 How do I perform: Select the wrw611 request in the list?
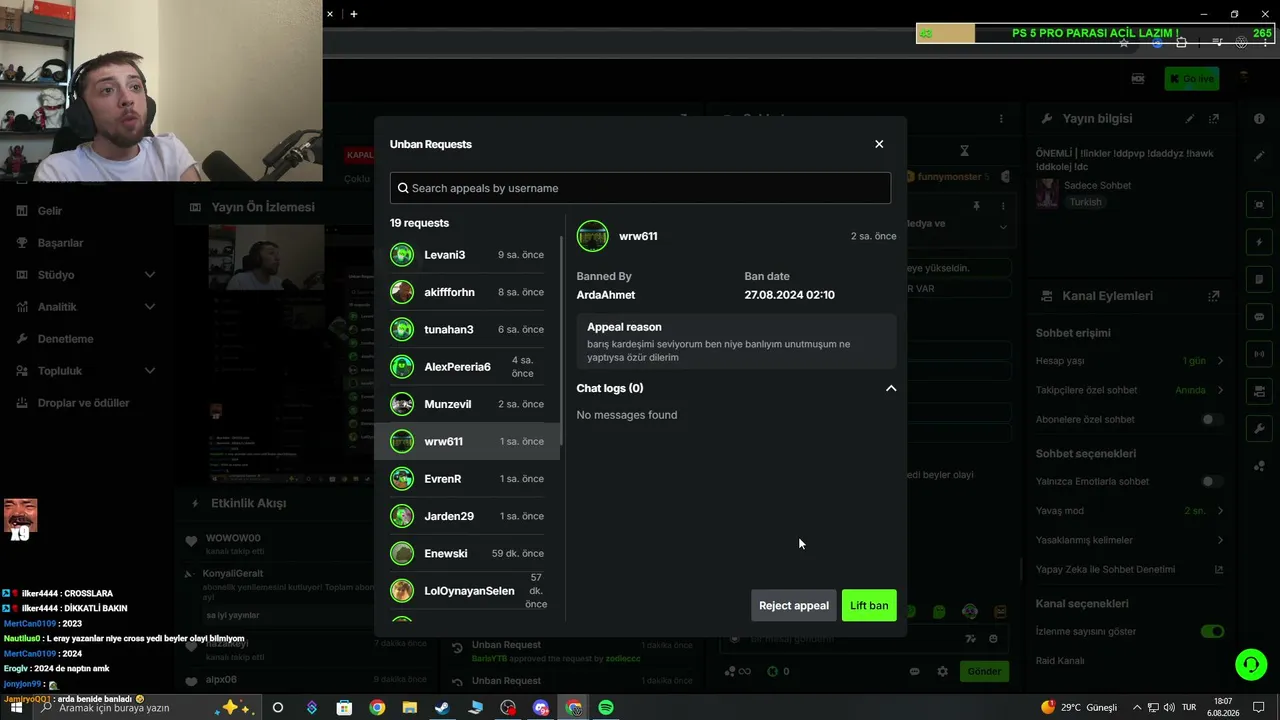click(467, 441)
